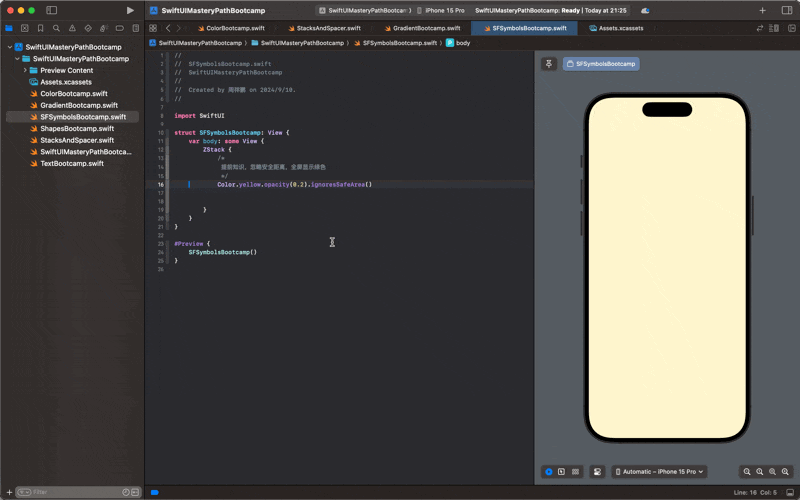Collapse the SwiftUIMasteryPathBootcamp root project
Screen dimensions: 800x500
[x=10, y=47]
